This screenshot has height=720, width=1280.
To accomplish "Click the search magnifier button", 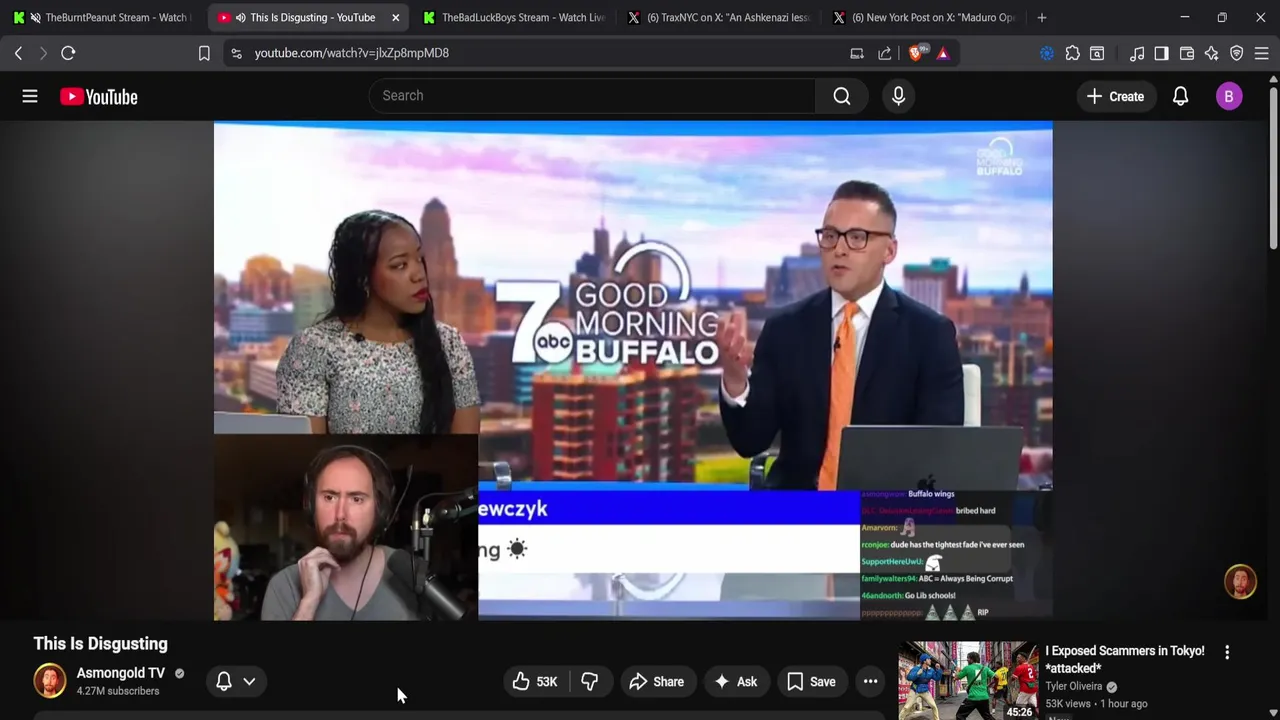I will pyautogui.click(x=842, y=96).
